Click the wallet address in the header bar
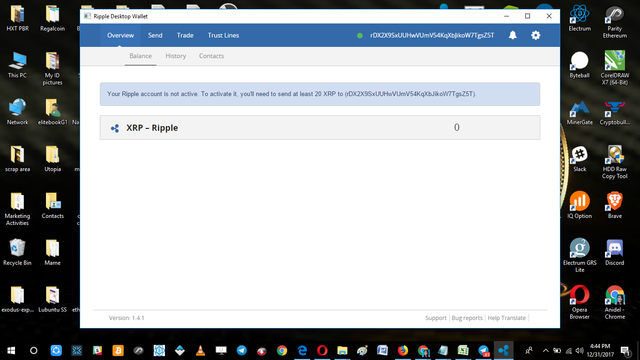The height and width of the screenshot is (360, 640). tap(432, 36)
